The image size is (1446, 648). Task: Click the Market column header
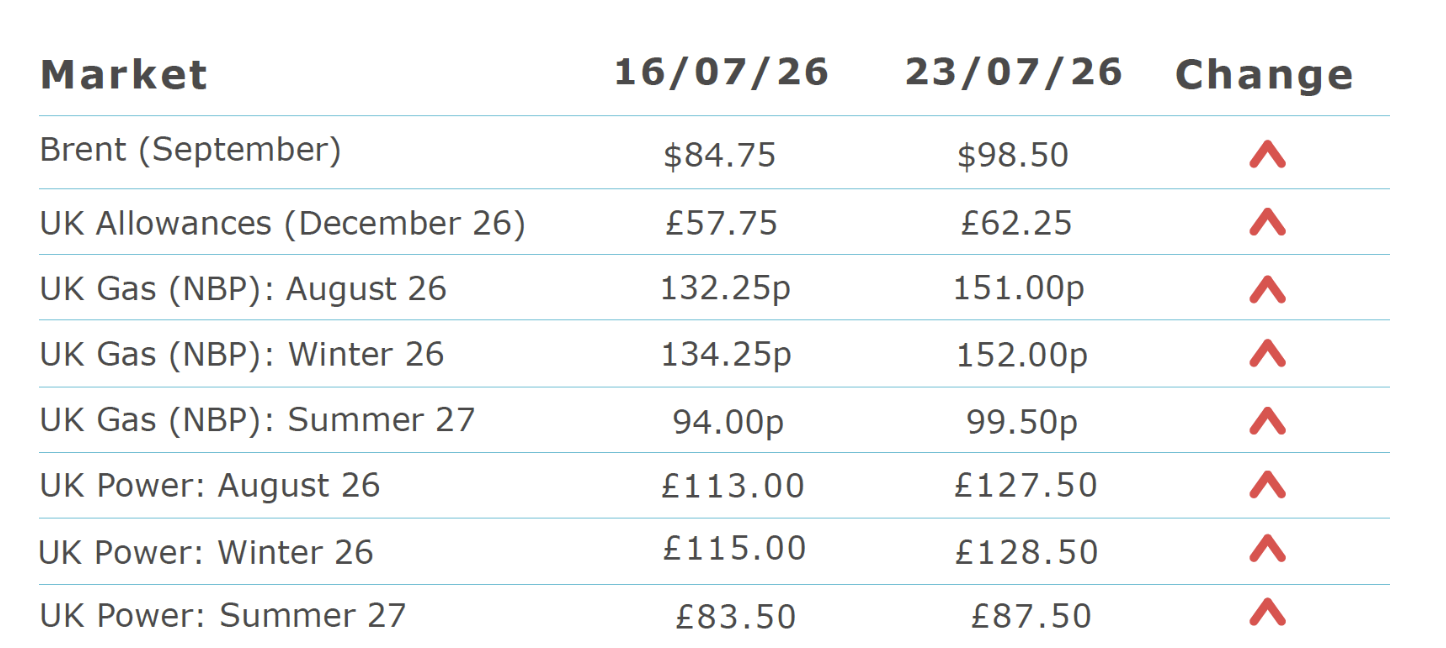(x=124, y=75)
